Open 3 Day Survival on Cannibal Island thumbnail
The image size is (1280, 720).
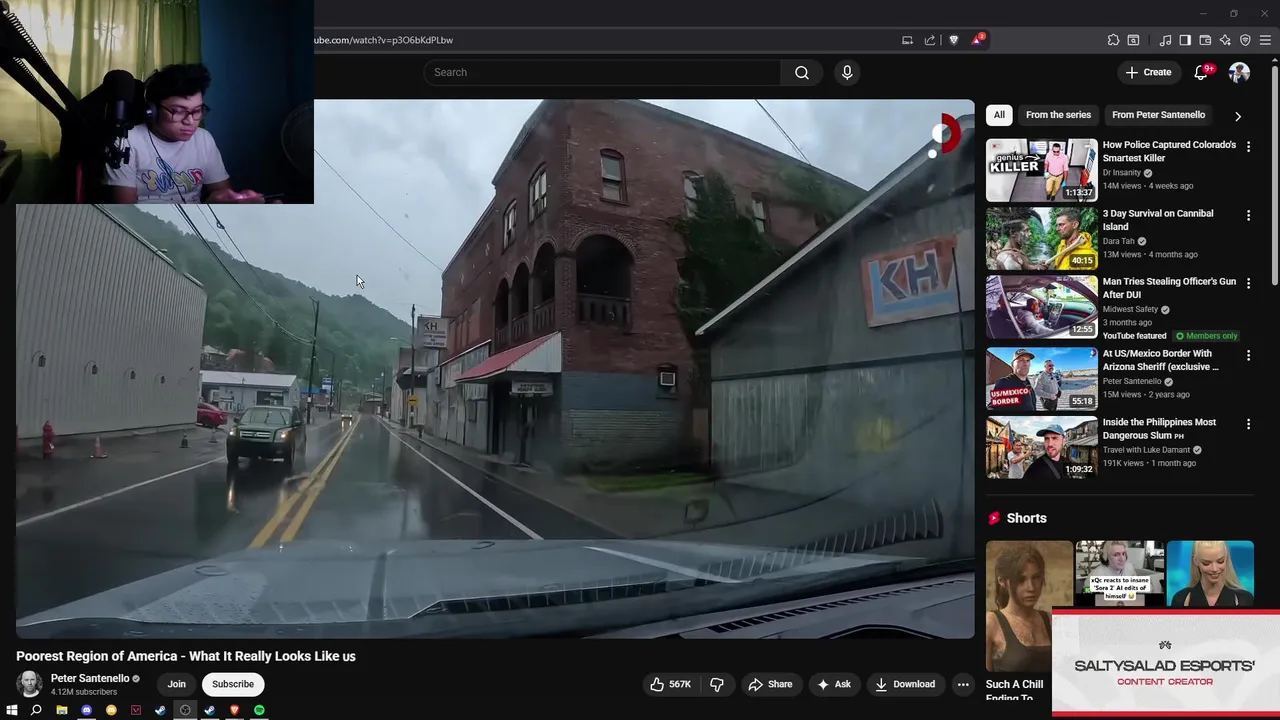tap(1041, 239)
